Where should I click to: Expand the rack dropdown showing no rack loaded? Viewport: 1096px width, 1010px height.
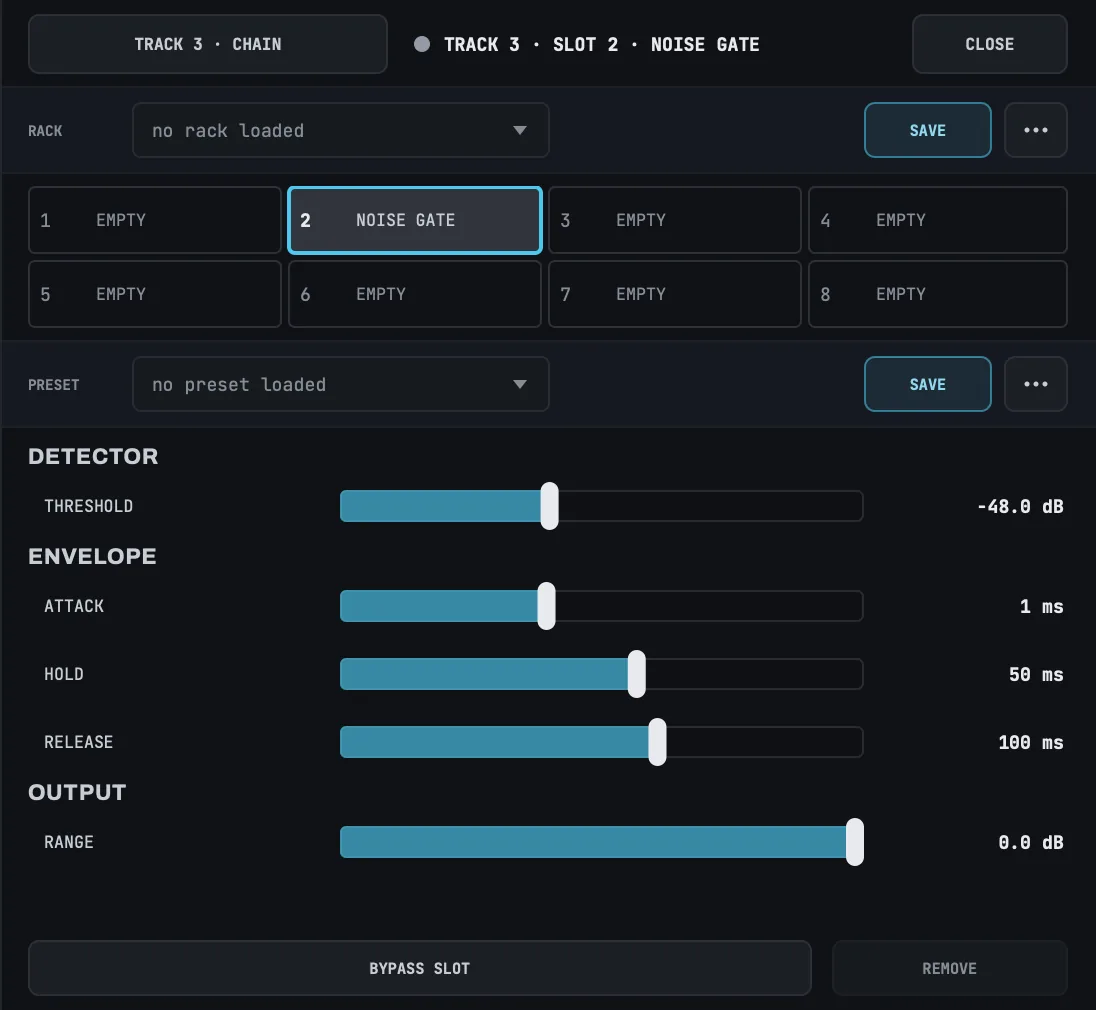pos(340,130)
